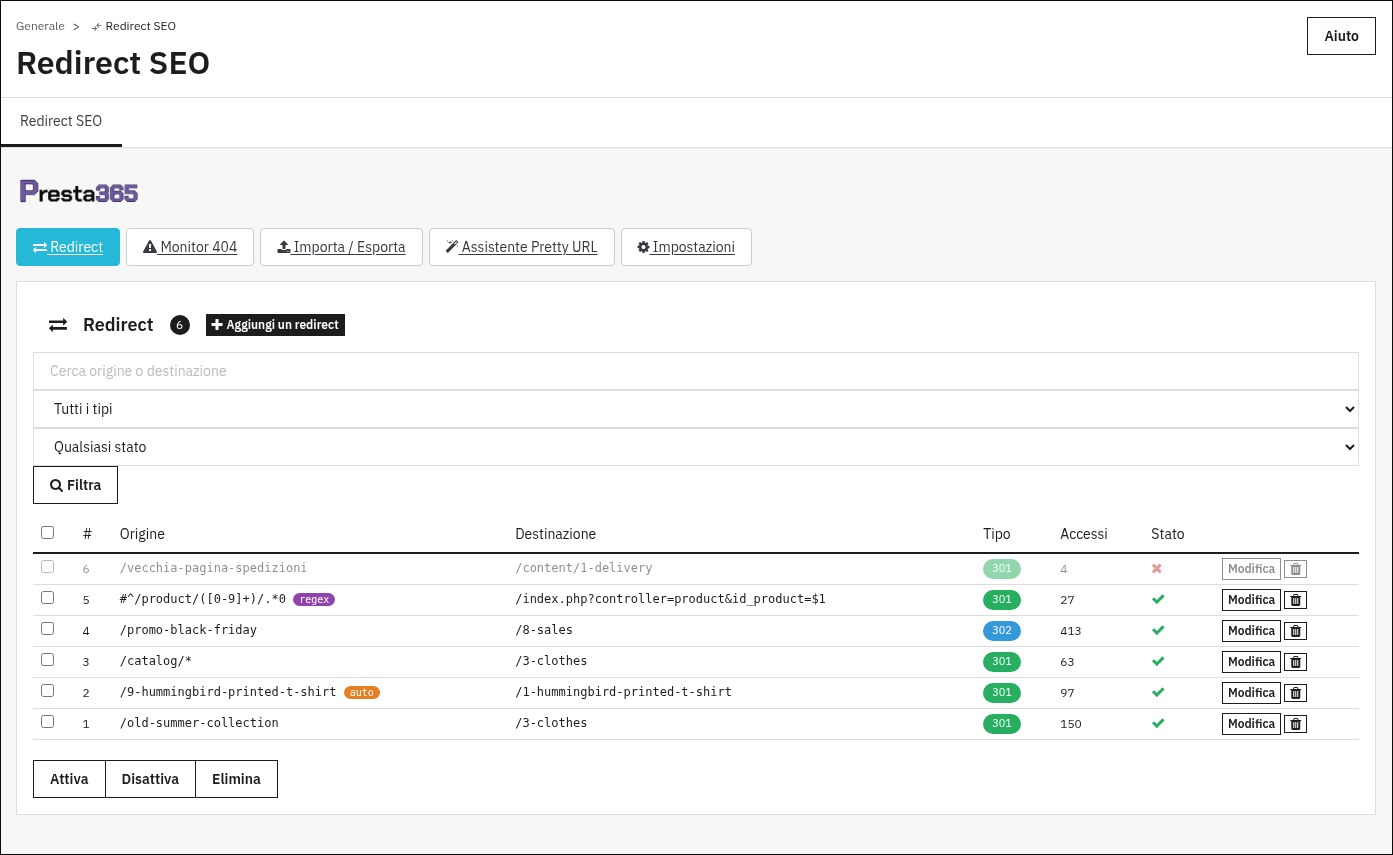1393x855 pixels.
Task: Click the blue 302 type badge
Action: pyautogui.click(x=1002, y=631)
